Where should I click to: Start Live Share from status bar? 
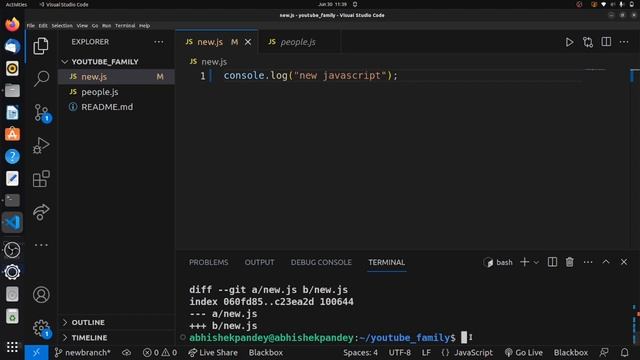pos(213,353)
